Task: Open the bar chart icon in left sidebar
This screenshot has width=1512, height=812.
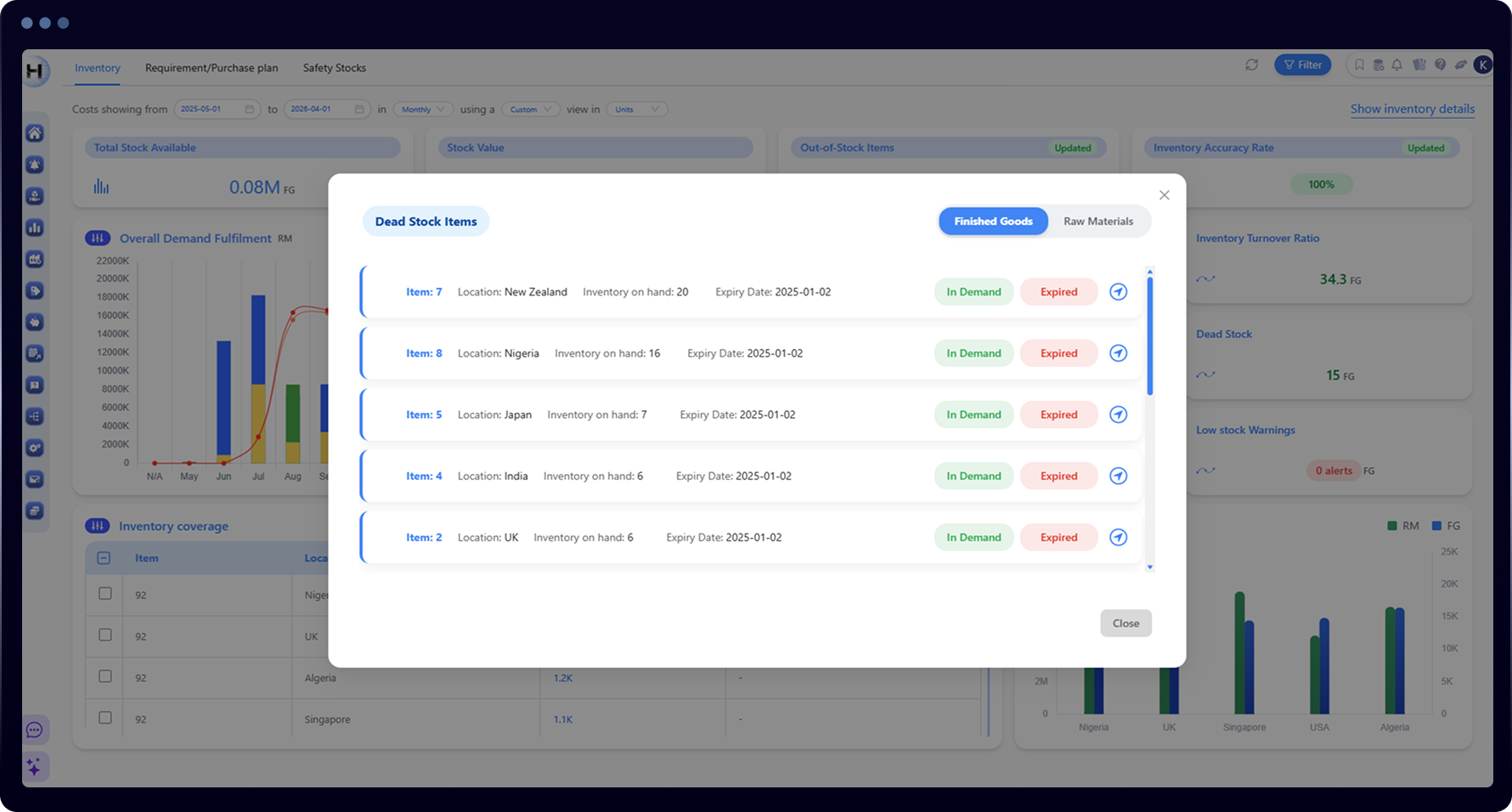Action: tap(35, 228)
